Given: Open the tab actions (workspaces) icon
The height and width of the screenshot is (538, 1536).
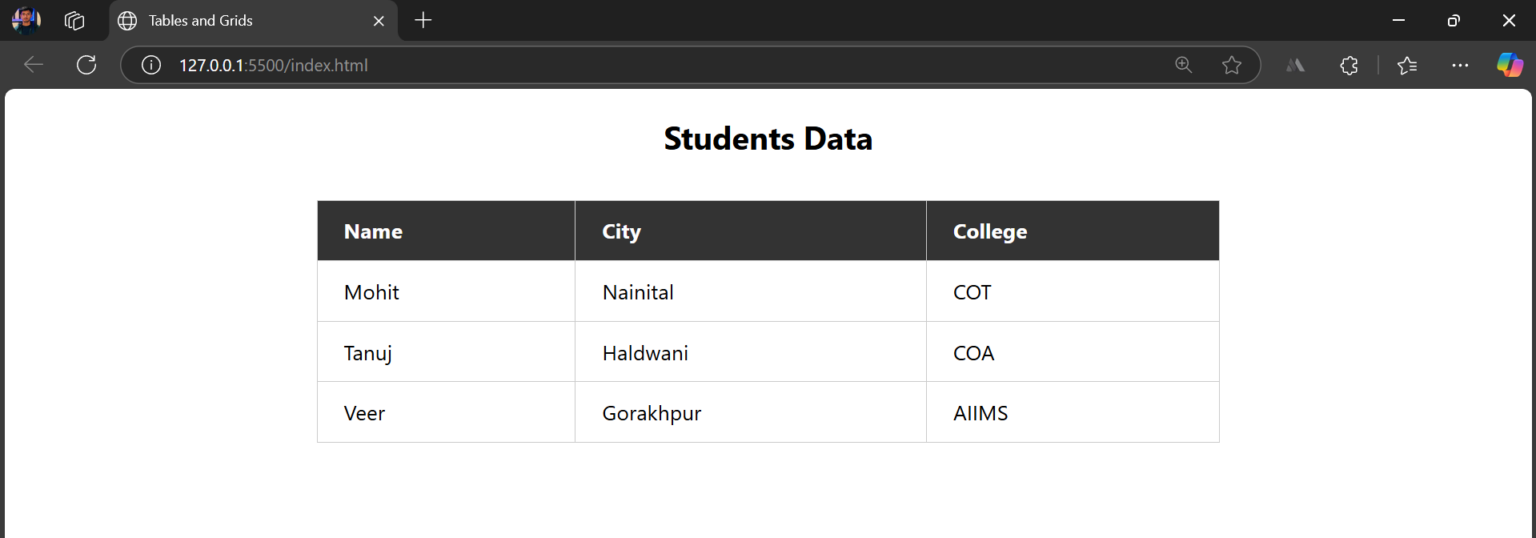Looking at the screenshot, I should tap(74, 20).
